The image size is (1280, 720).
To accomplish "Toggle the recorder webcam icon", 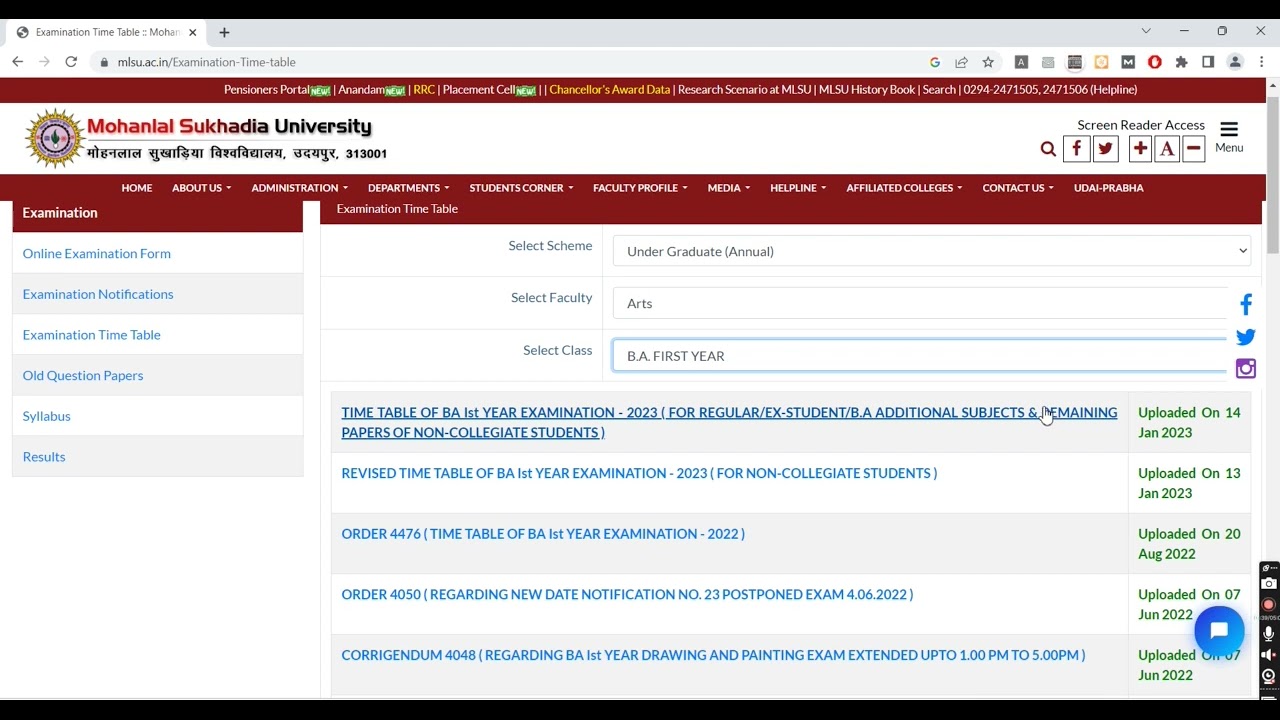I will coord(1269,677).
